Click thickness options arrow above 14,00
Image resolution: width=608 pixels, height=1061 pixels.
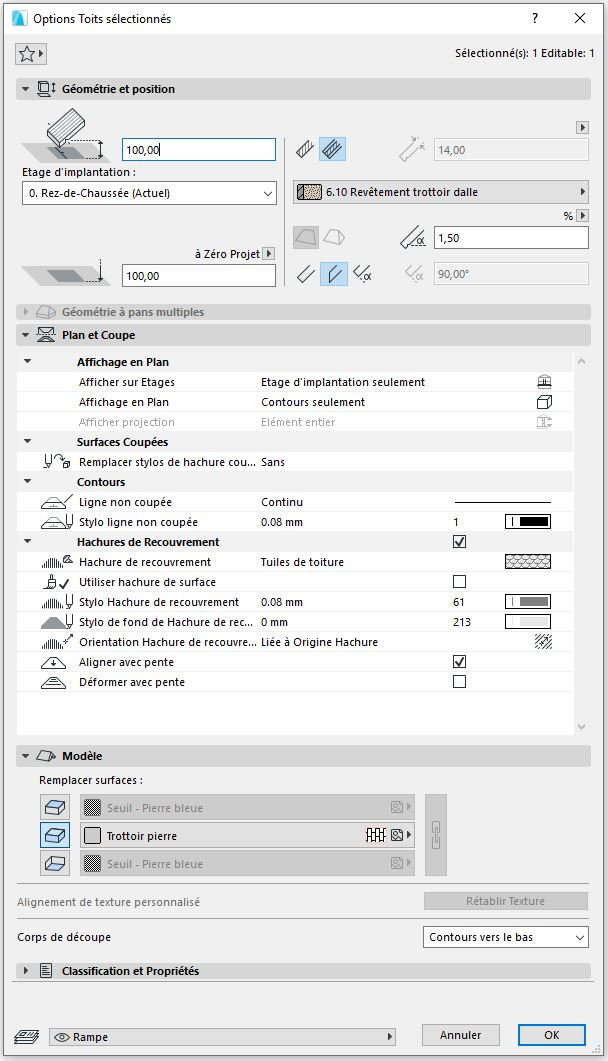click(x=582, y=127)
